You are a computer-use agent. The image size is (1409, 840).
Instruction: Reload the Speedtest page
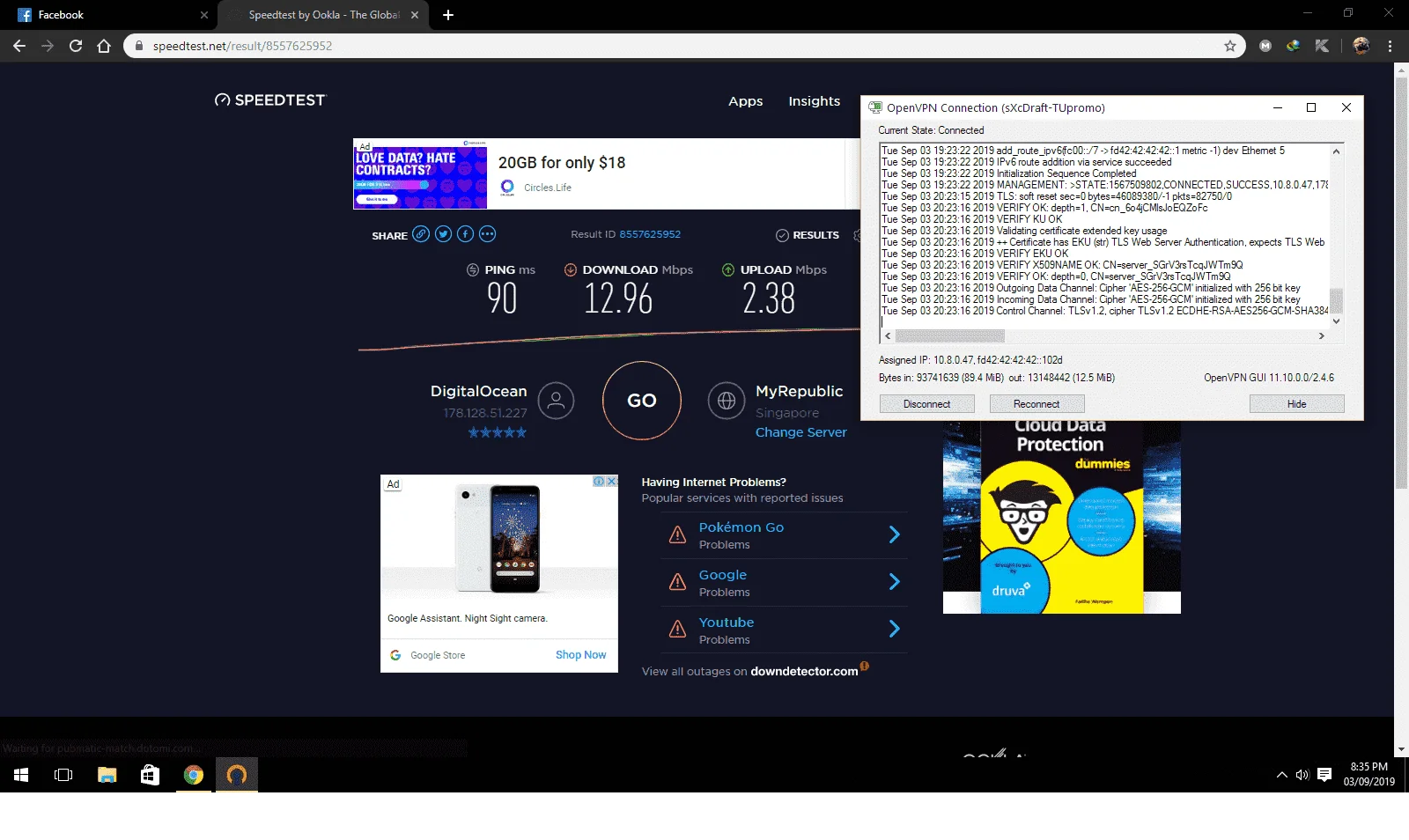click(x=76, y=46)
